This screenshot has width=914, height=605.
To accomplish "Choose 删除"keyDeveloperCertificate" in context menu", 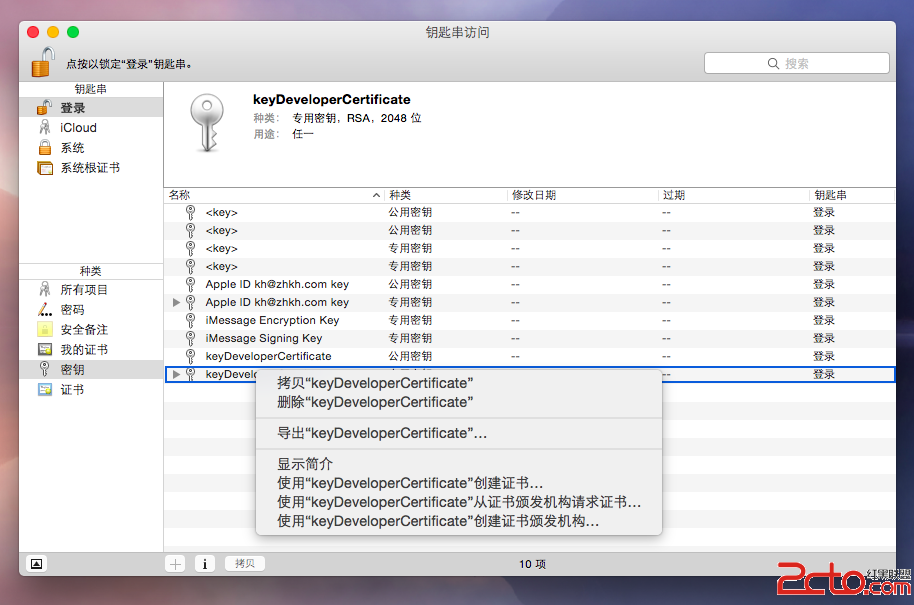I will pos(373,402).
